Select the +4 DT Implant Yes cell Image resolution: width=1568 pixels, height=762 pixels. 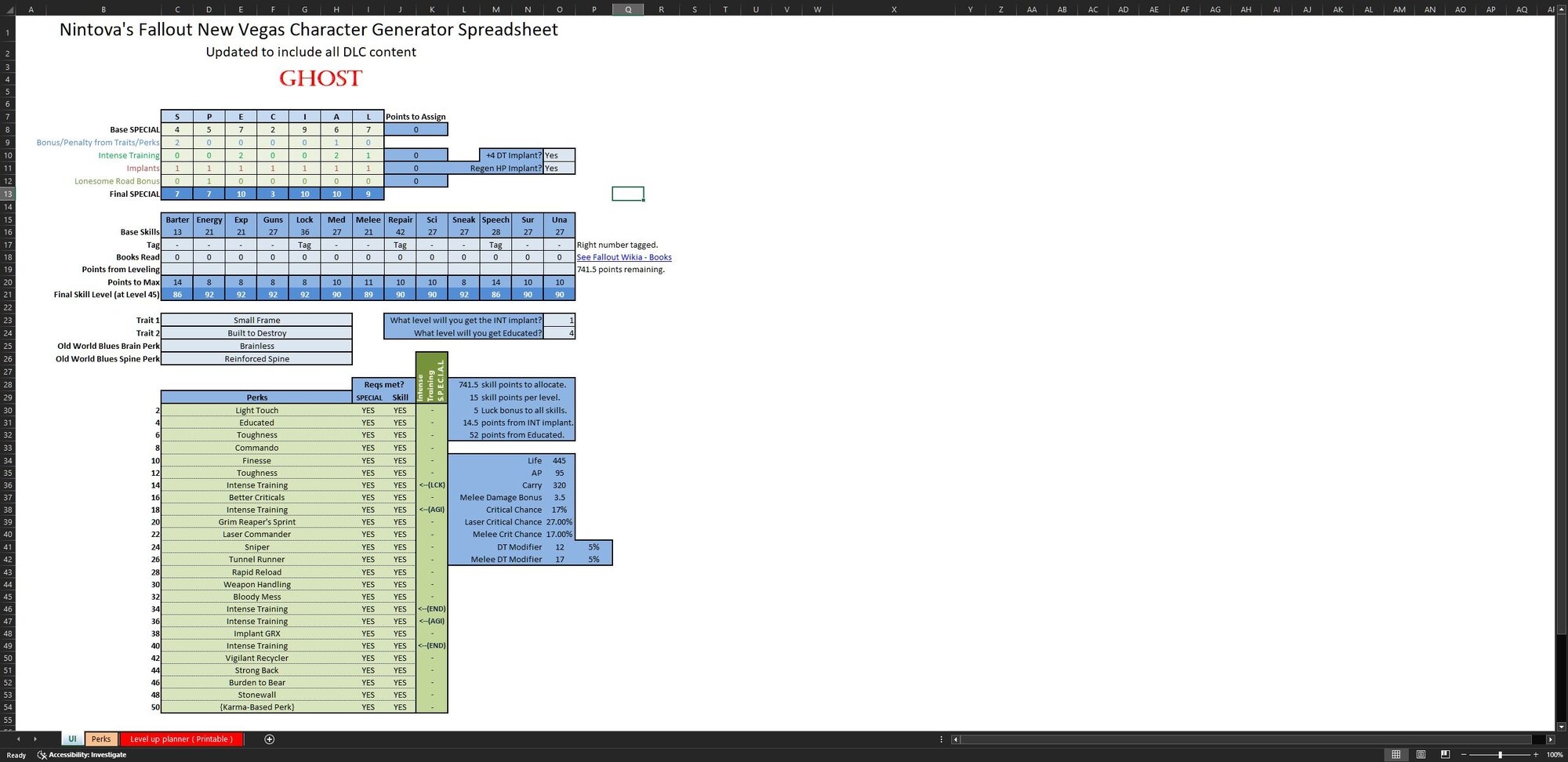coord(559,155)
